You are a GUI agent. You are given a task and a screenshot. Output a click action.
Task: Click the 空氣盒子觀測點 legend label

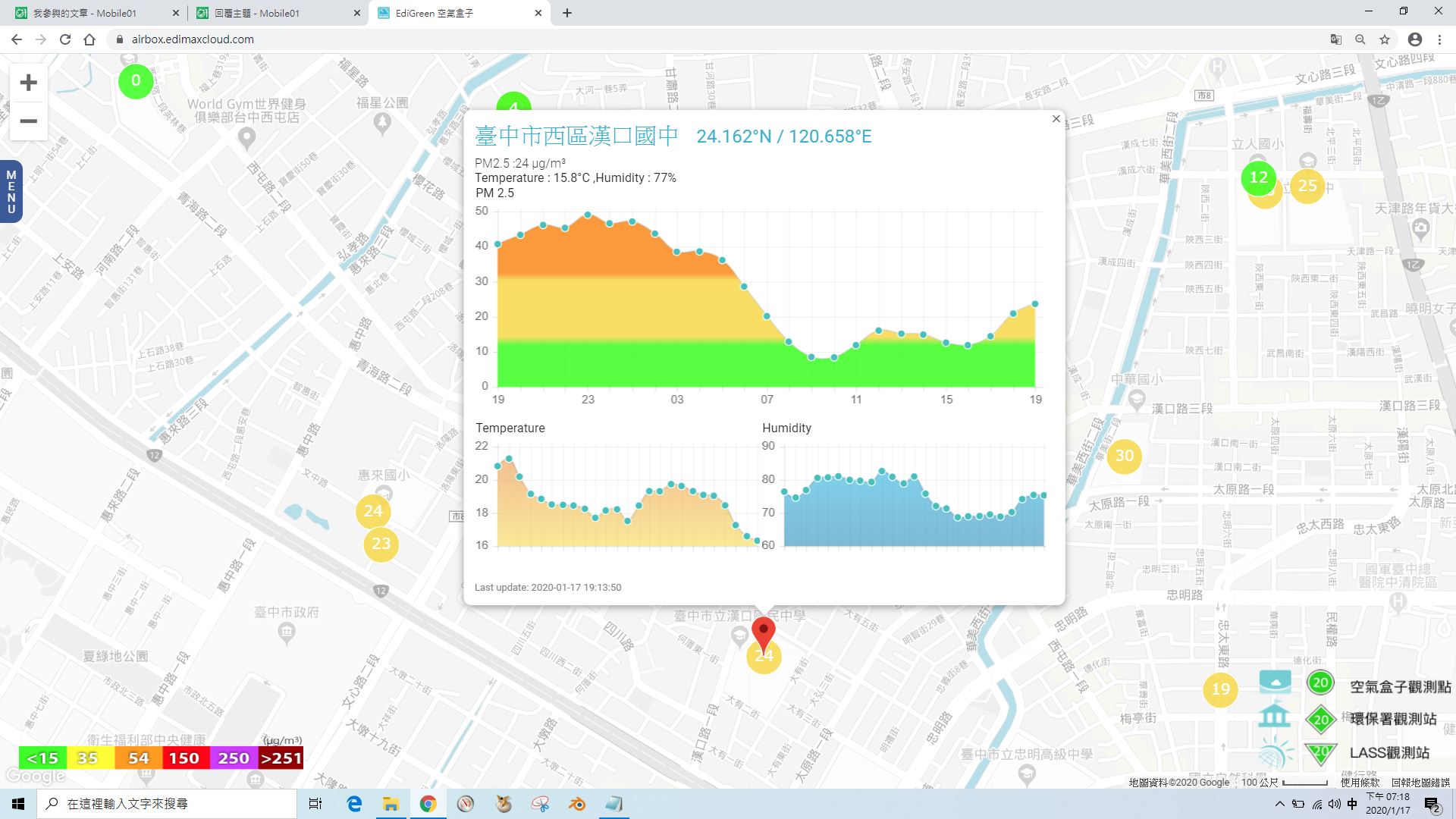pos(1400,686)
